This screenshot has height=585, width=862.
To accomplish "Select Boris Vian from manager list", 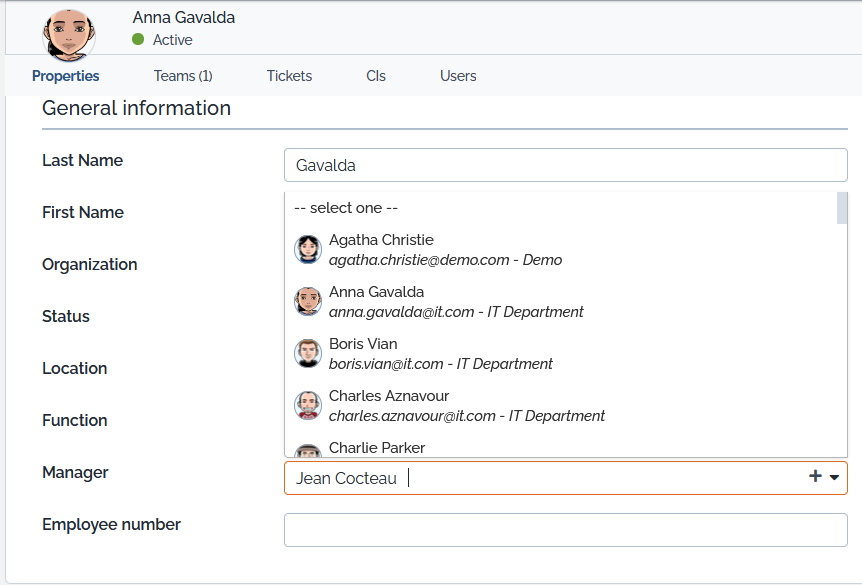I will click(440, 354).
